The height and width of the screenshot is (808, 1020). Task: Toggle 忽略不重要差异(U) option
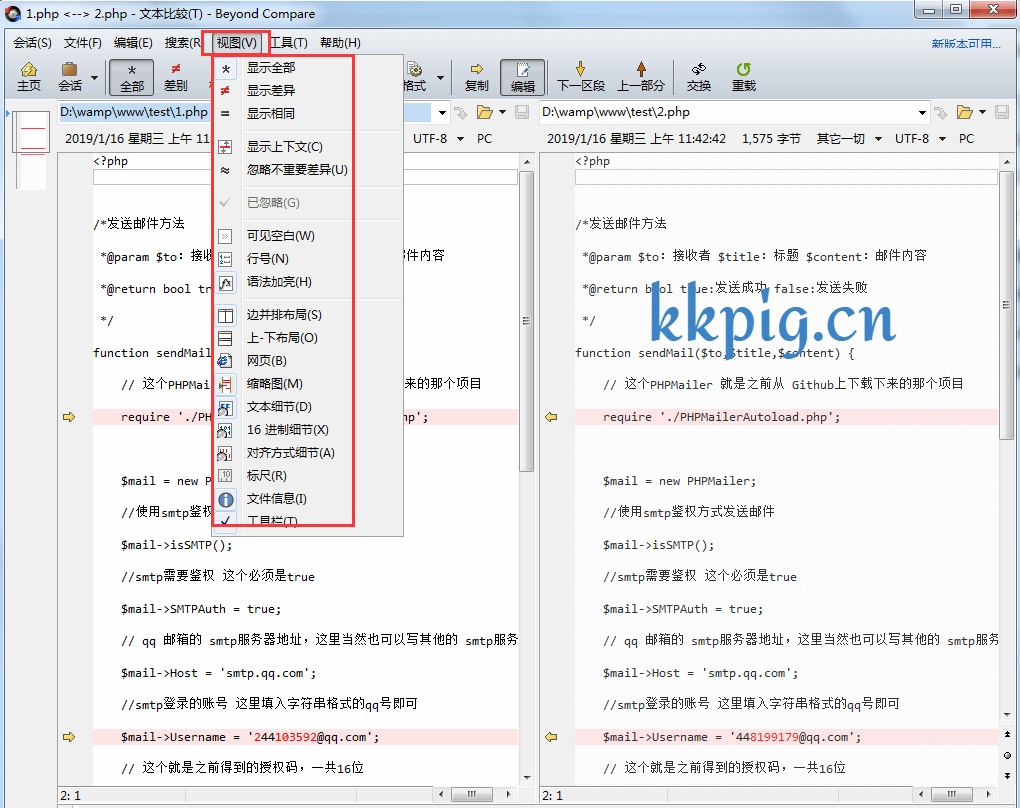308,170
